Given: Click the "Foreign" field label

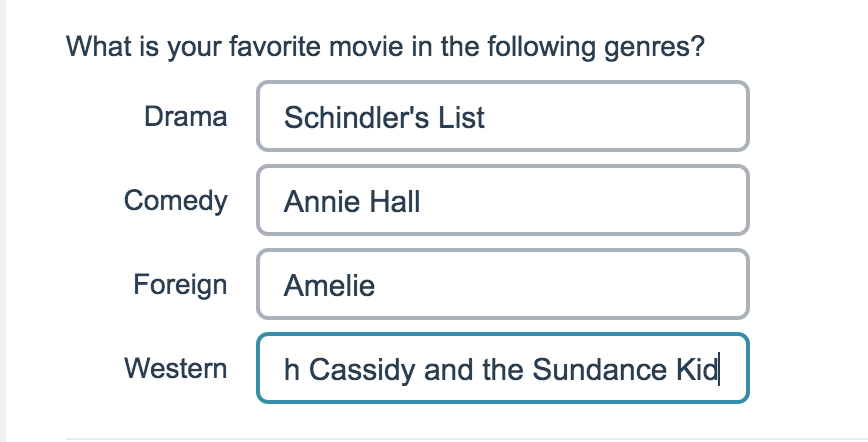Looking at the screenshot, I should 180,285.
